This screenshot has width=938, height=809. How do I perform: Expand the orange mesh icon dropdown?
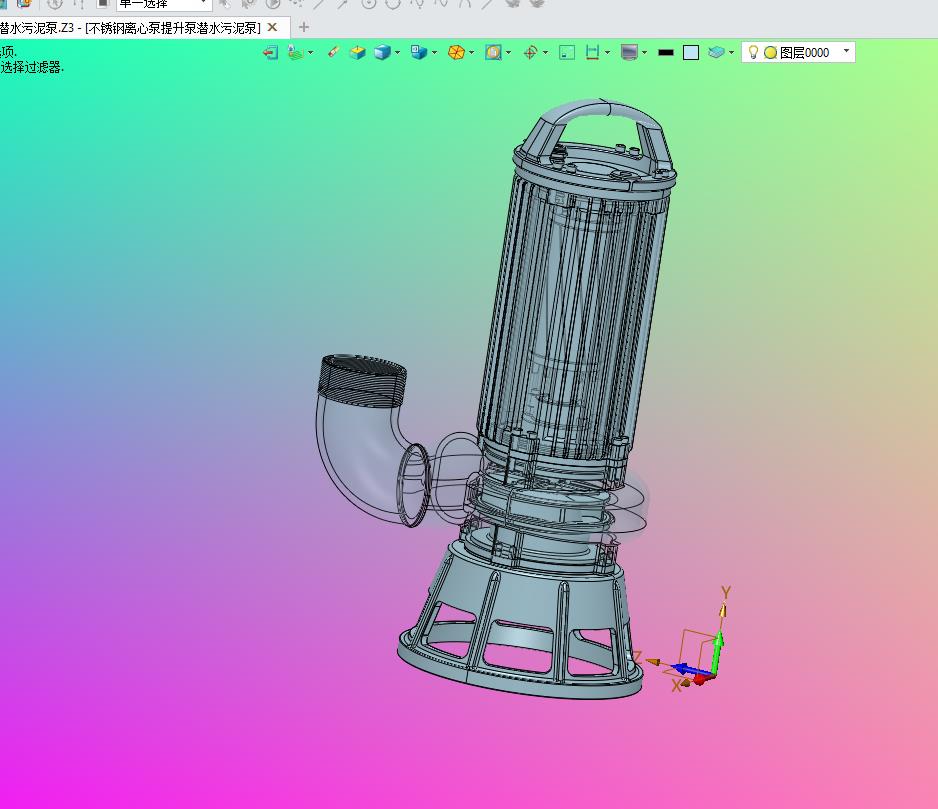coord(471,53)
